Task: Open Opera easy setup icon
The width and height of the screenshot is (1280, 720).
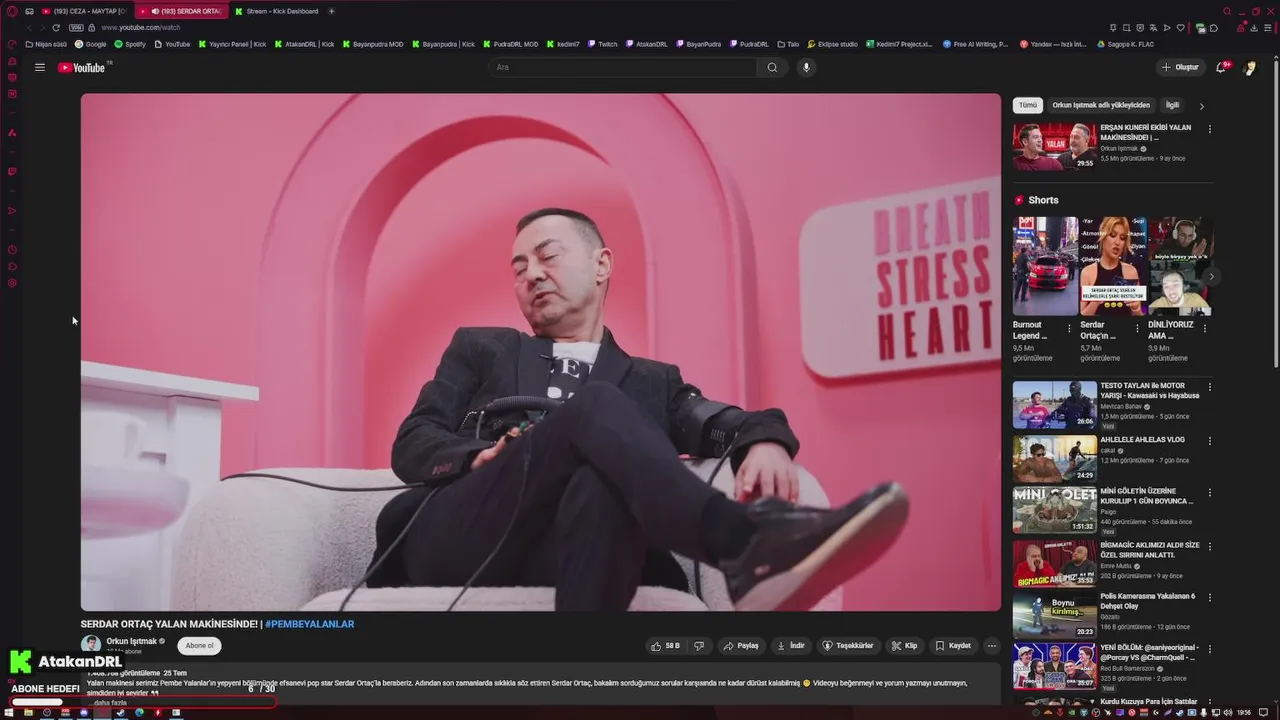Action: [1270, 28]
